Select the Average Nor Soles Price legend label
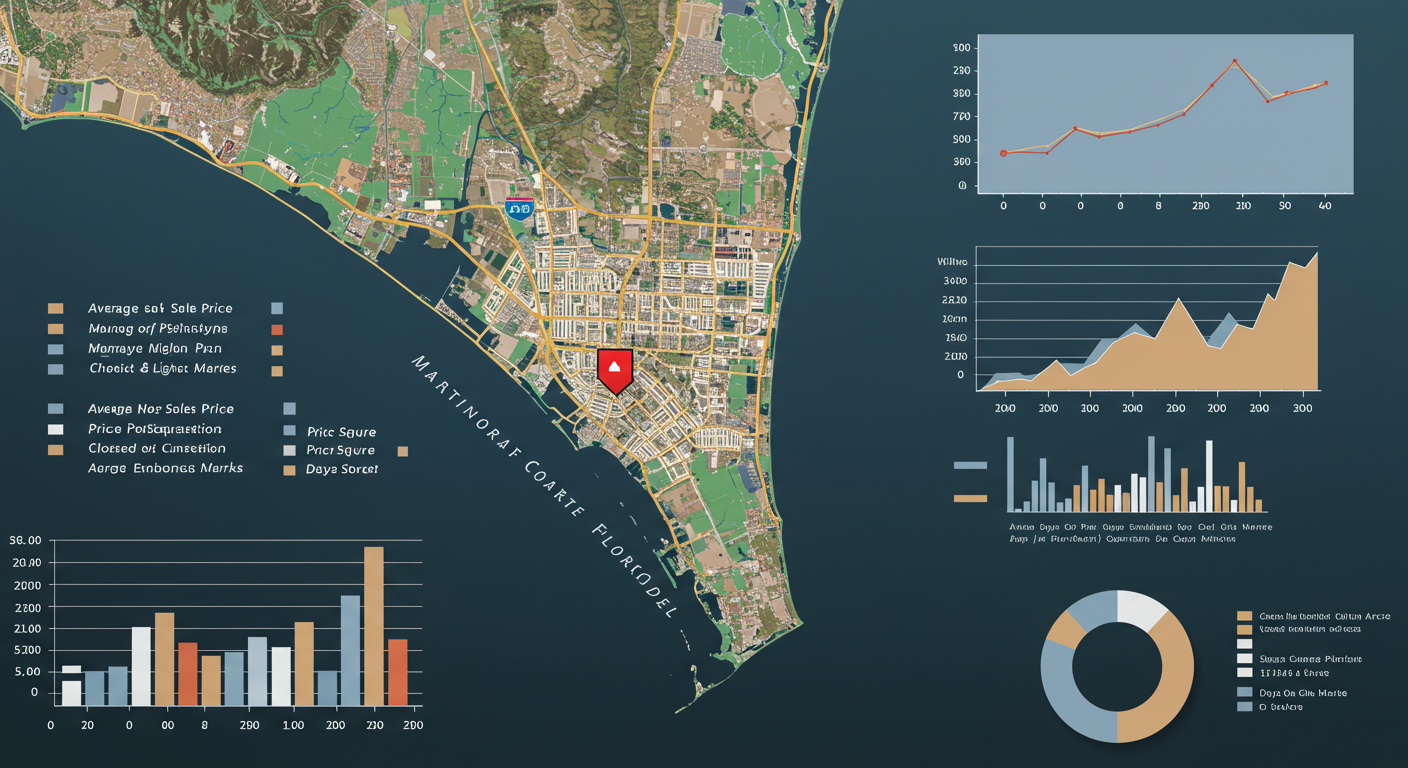This screenshot has width=1408, height=768. [x=160, y=409]
